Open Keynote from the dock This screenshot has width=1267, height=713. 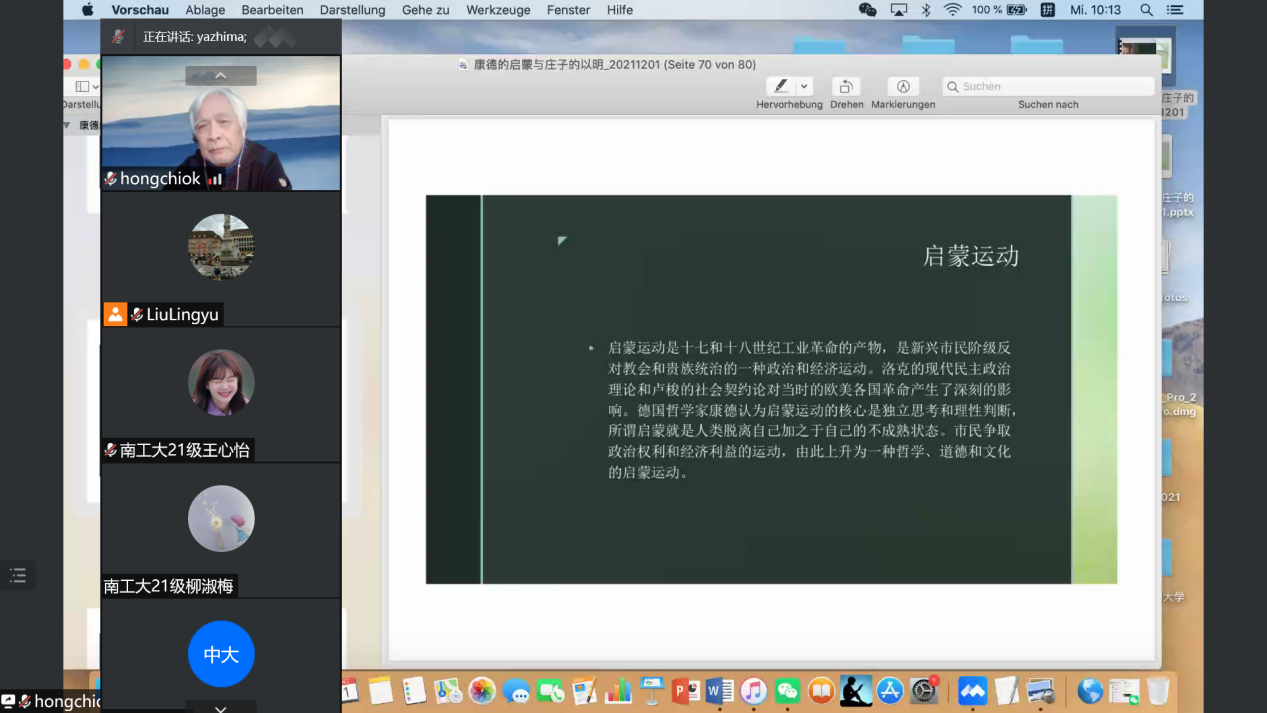(652, 691)
